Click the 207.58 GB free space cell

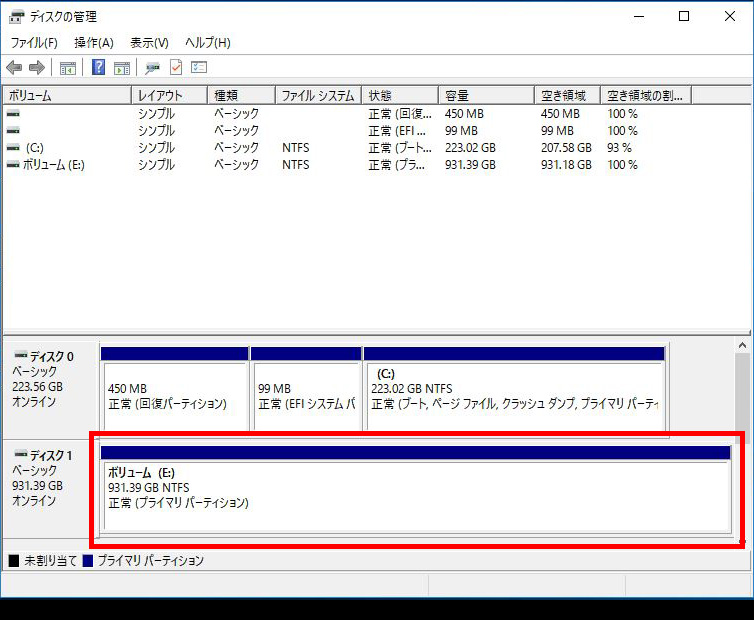click(566, 148)
